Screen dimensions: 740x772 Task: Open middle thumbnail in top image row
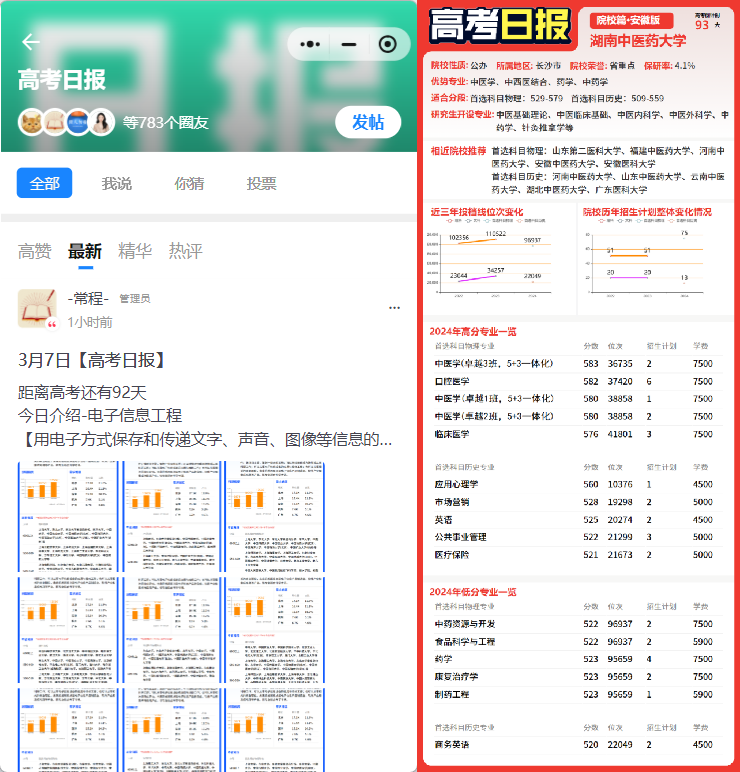(171, 516)
